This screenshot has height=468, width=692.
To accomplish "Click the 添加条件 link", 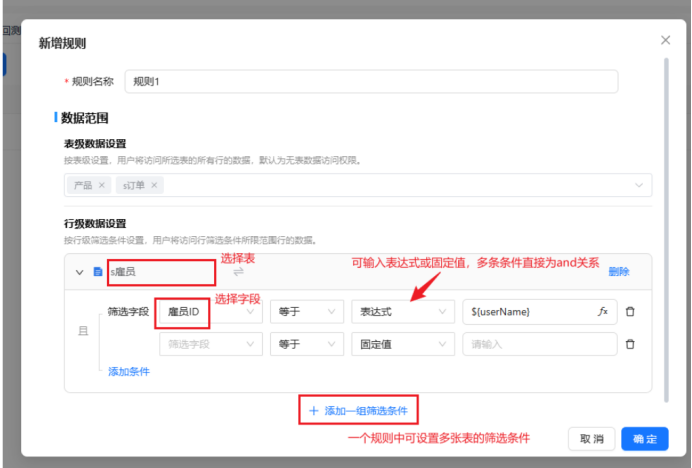I will point(128,371).
